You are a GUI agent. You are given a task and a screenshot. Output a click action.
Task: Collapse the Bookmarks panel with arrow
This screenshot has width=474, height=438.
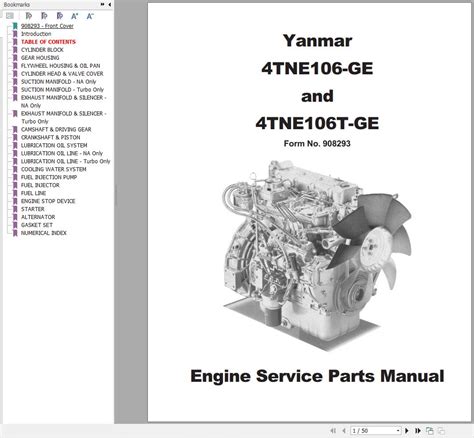(110, 4)
